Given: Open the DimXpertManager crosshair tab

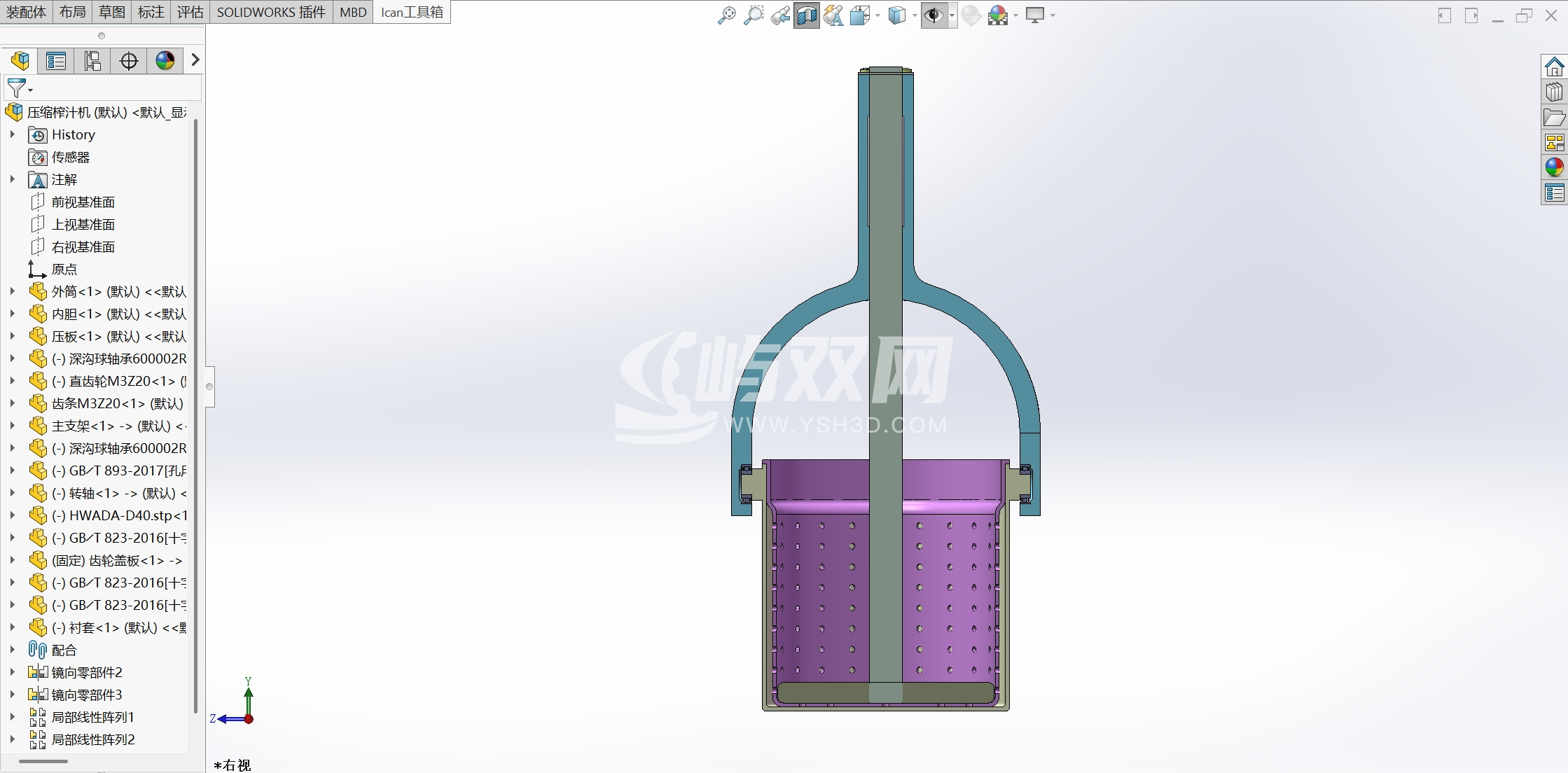Looking at the screenshot, I should click(x=129, y=61).
